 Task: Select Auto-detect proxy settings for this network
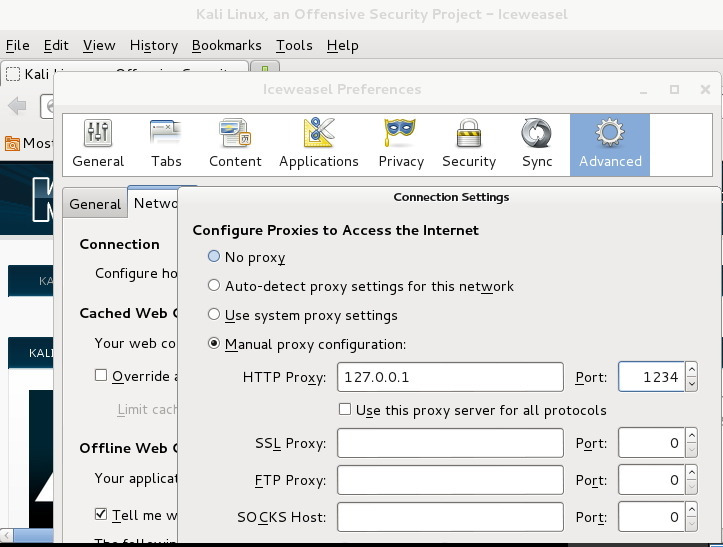click(213, 285)
